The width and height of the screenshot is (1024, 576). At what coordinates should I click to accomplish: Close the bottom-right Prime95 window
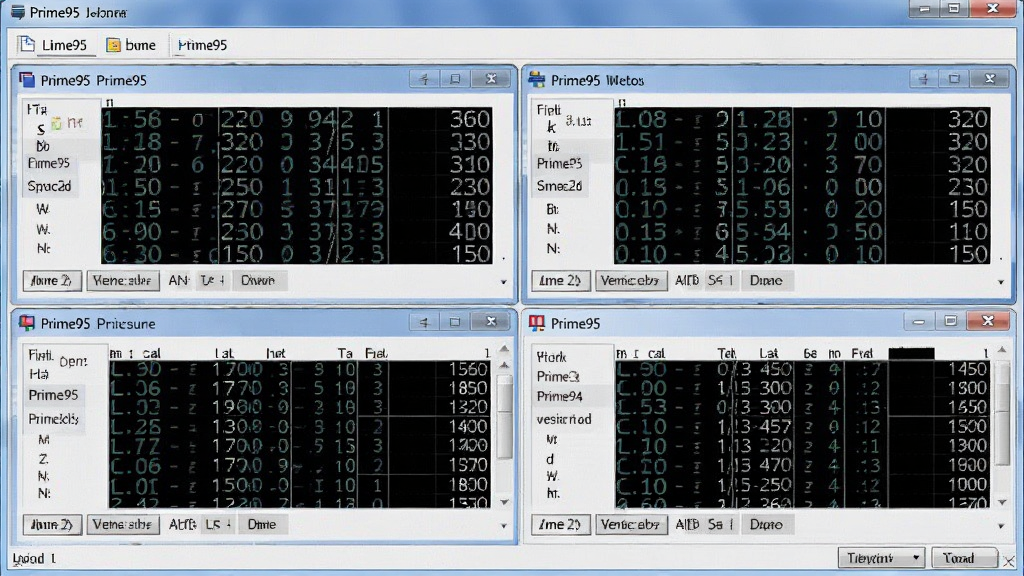click(x=988, y=321)
